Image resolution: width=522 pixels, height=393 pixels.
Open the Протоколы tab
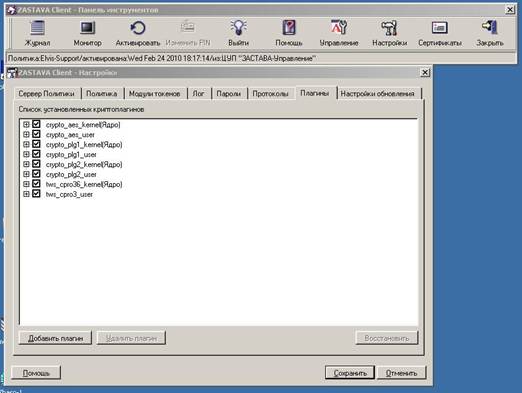tap(270, 94)
